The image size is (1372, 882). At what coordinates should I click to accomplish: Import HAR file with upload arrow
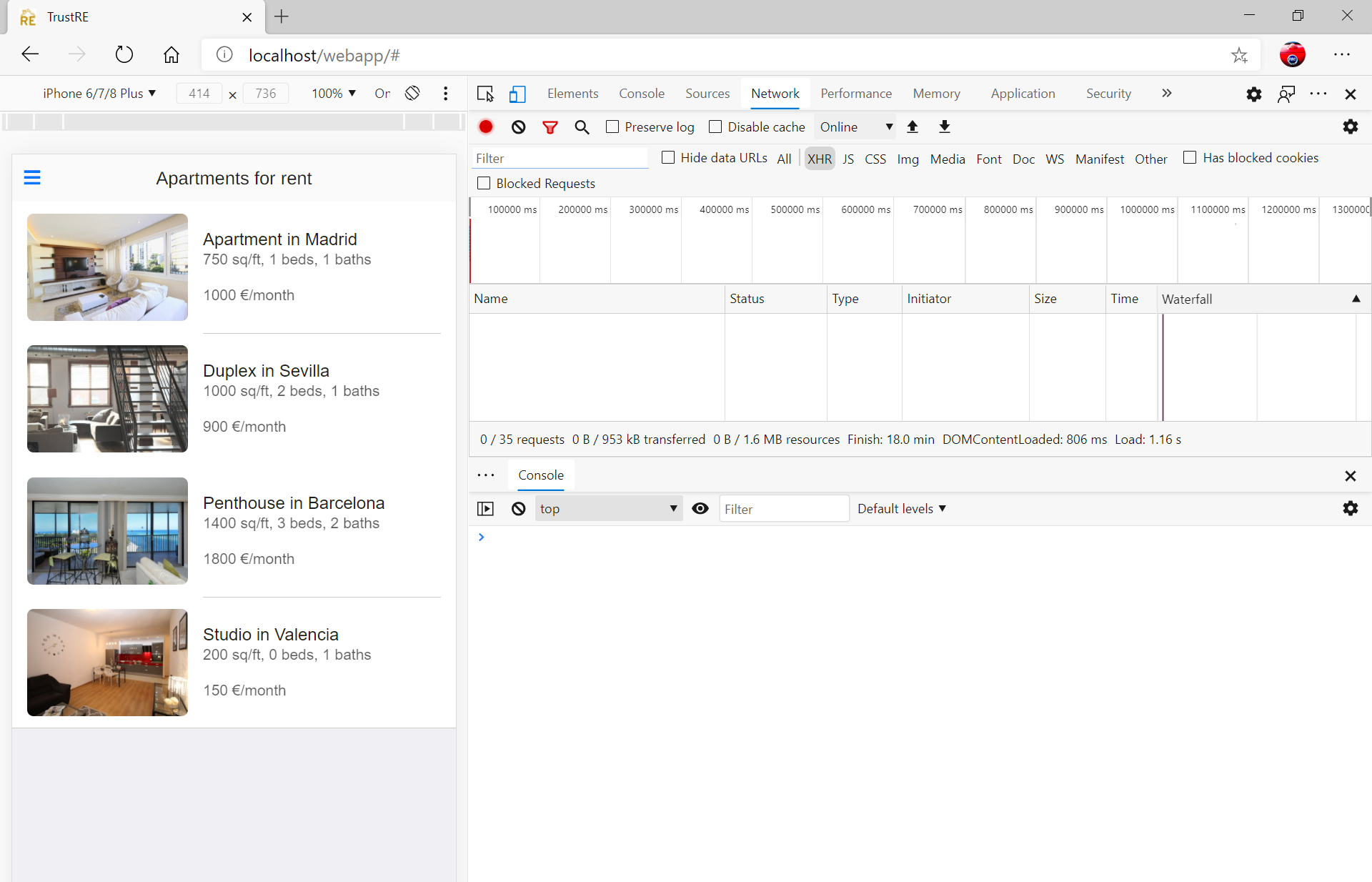pos(913,127)
